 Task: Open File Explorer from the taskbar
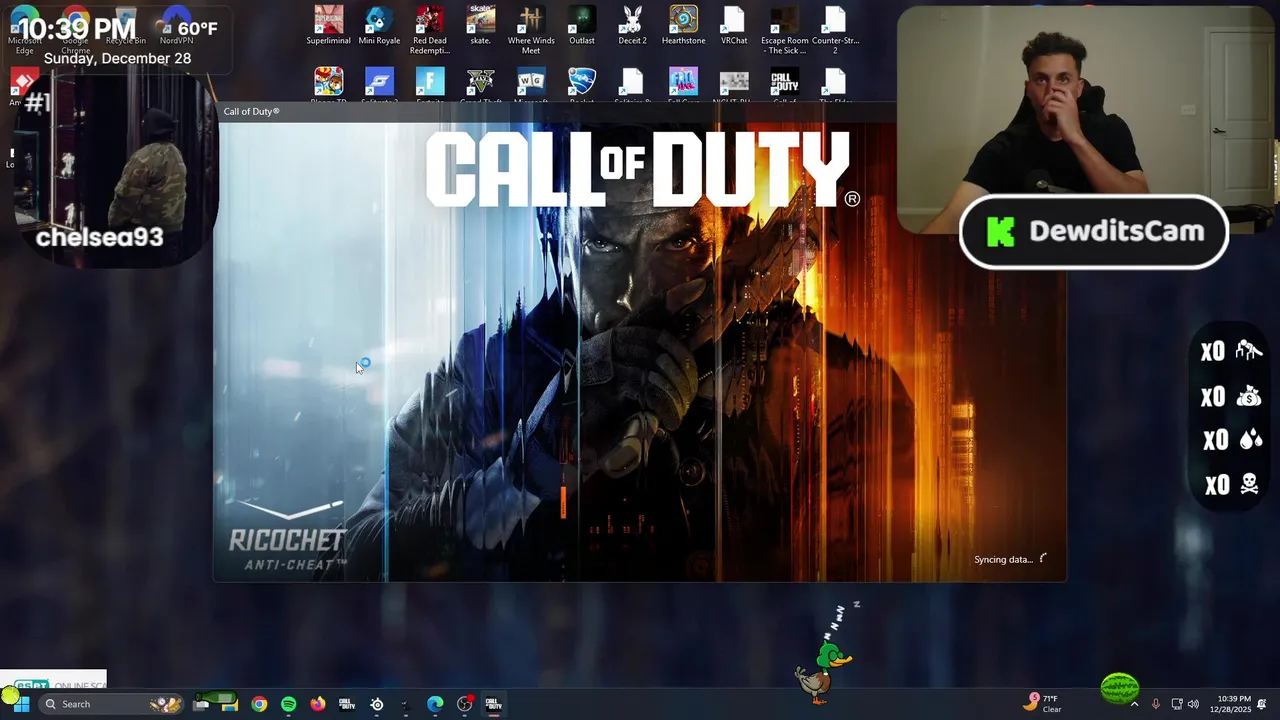point(230,704)
